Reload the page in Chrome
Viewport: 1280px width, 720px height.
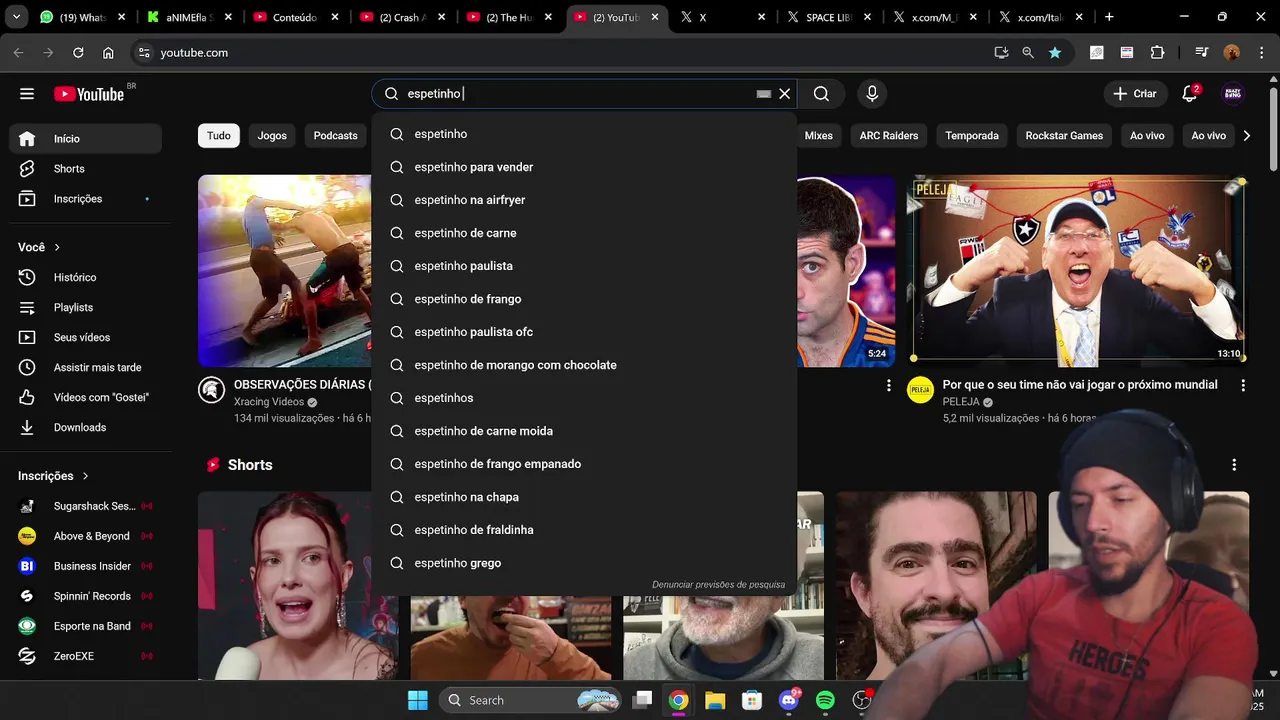(78, 53)
